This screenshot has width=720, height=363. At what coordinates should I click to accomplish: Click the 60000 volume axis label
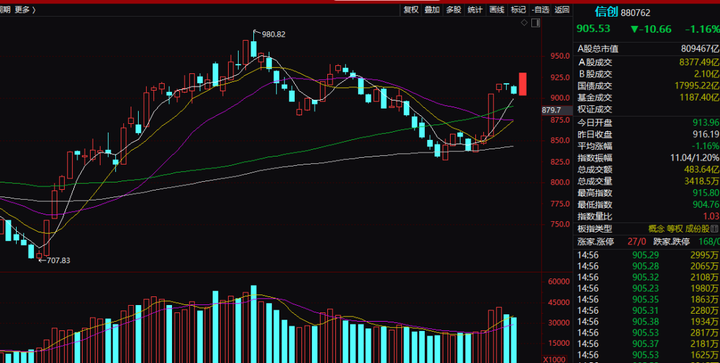click(560, 282)
